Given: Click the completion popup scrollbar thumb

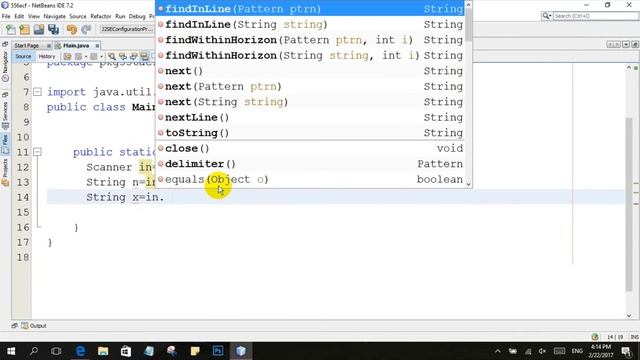Looking at the screenshot, I should pyautogui.click(x=468, y=24).
